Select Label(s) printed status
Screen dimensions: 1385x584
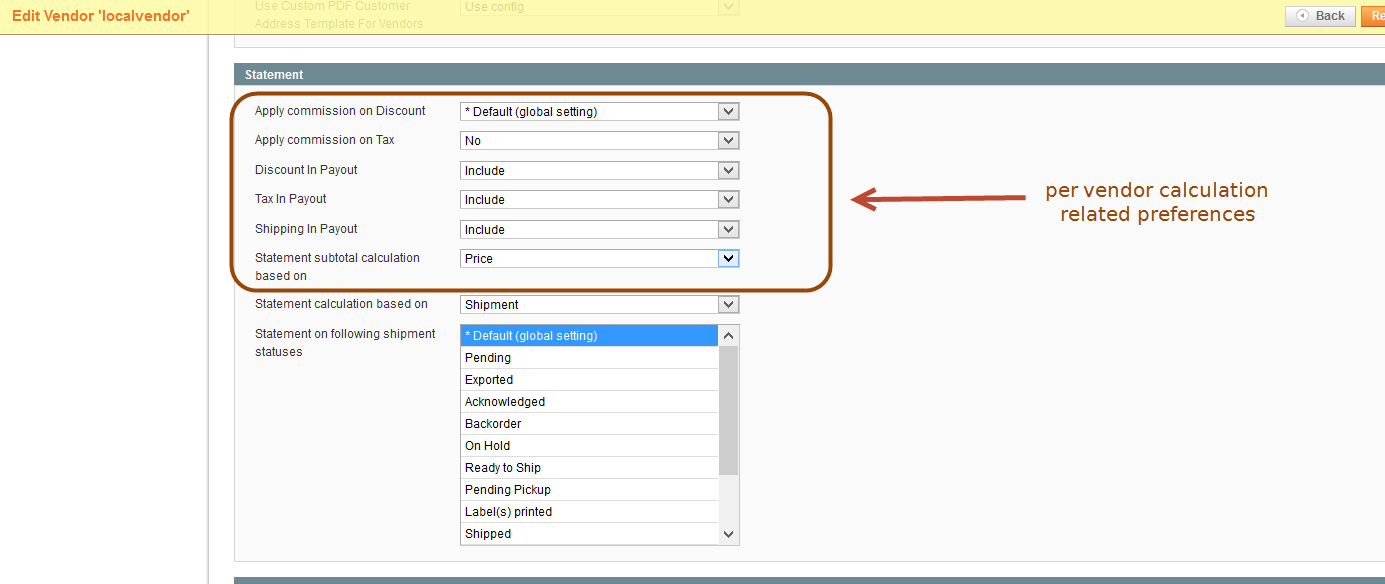click(x=589, y=512)
